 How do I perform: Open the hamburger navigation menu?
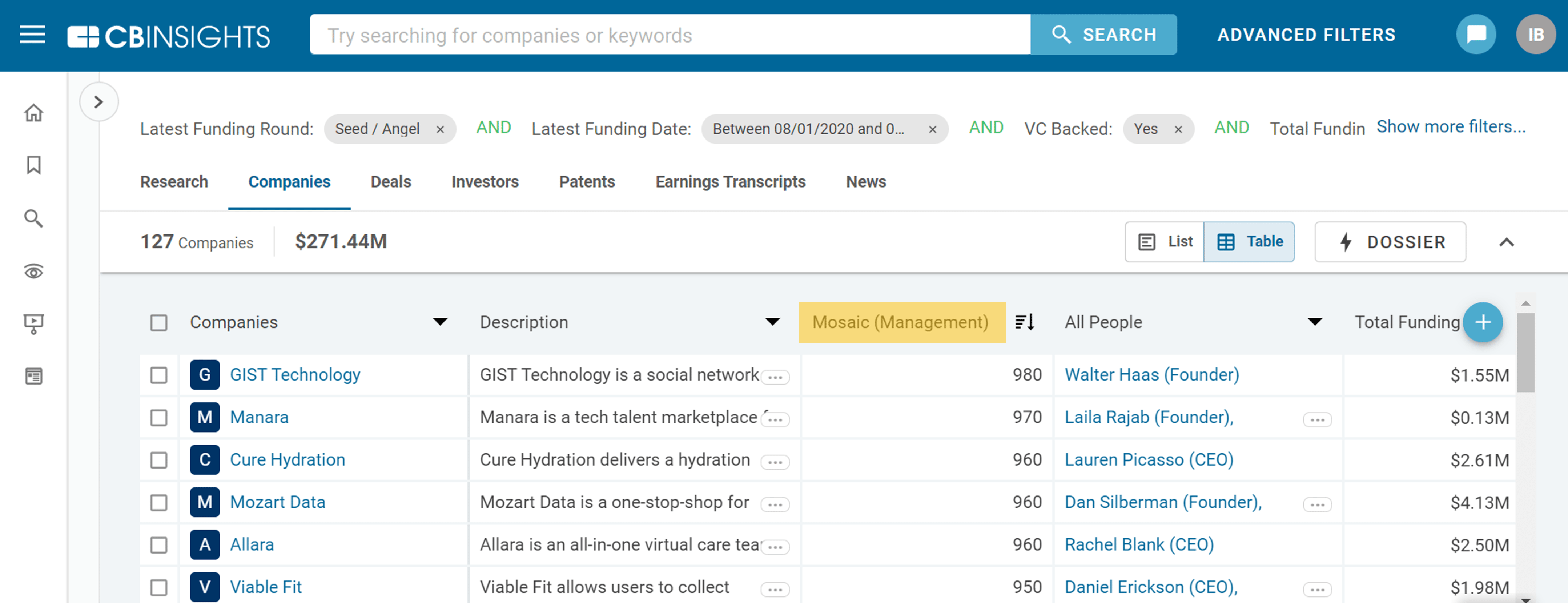click(x=32, y=35)
